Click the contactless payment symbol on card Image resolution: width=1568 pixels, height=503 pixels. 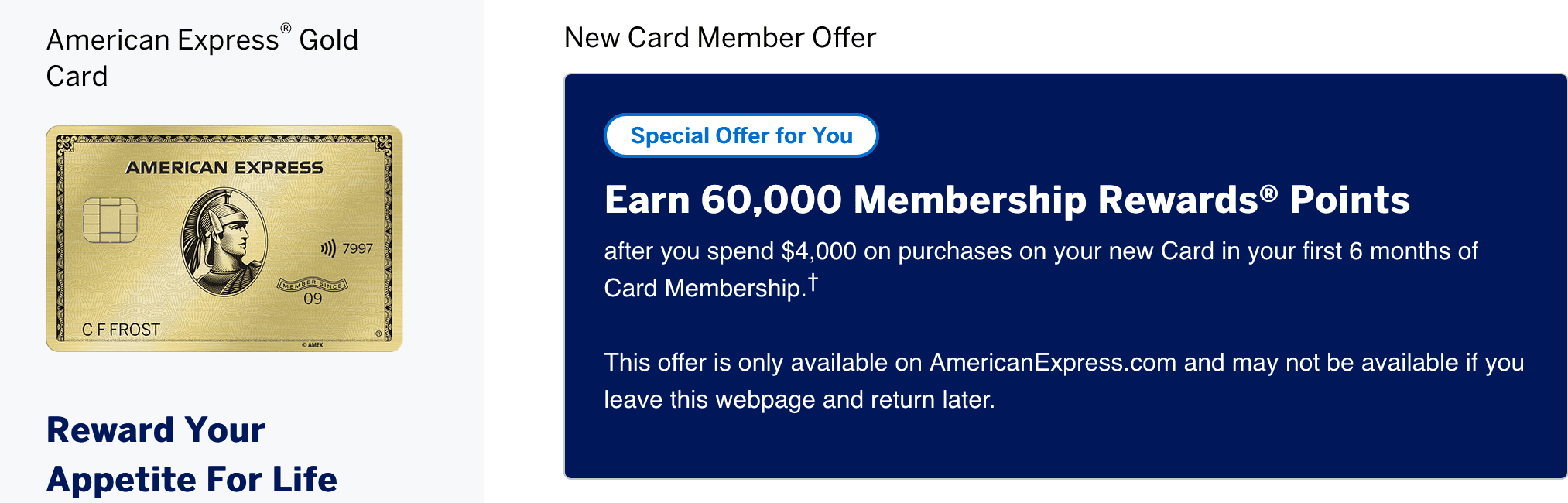[x=328, y=248]
